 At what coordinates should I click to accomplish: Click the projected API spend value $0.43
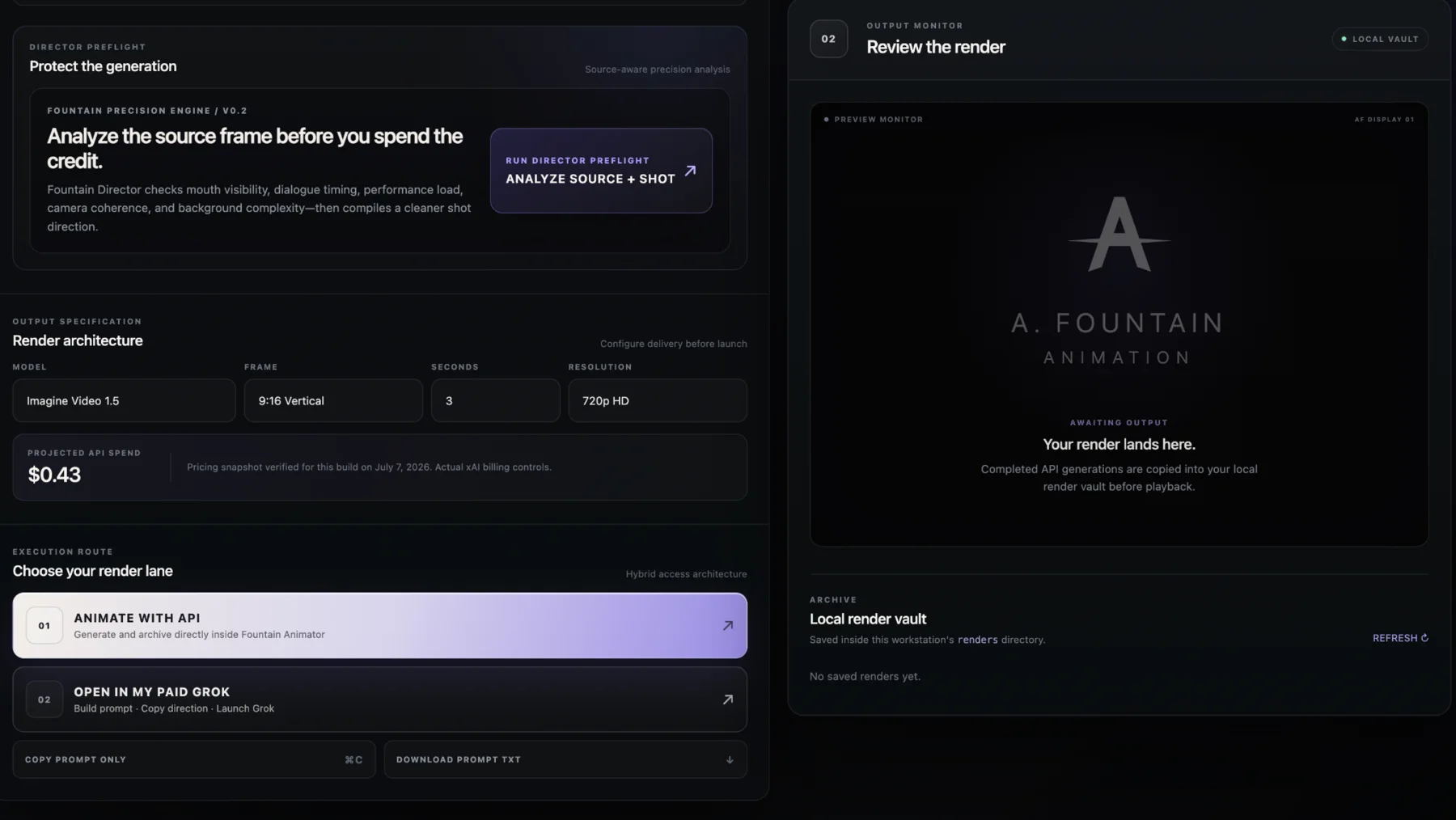tap(54, 475)
